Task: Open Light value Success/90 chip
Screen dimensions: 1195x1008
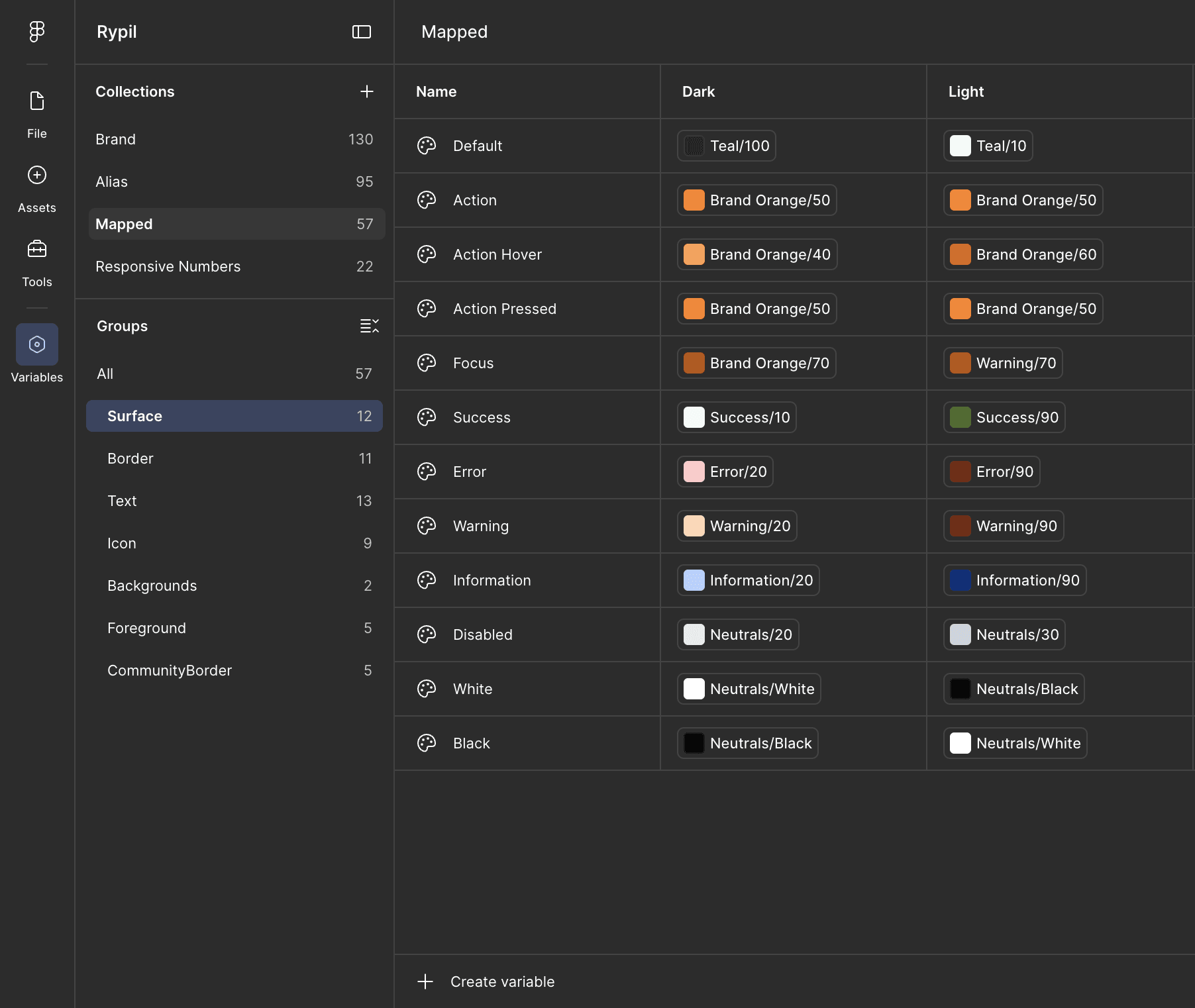Action: 1004,417
